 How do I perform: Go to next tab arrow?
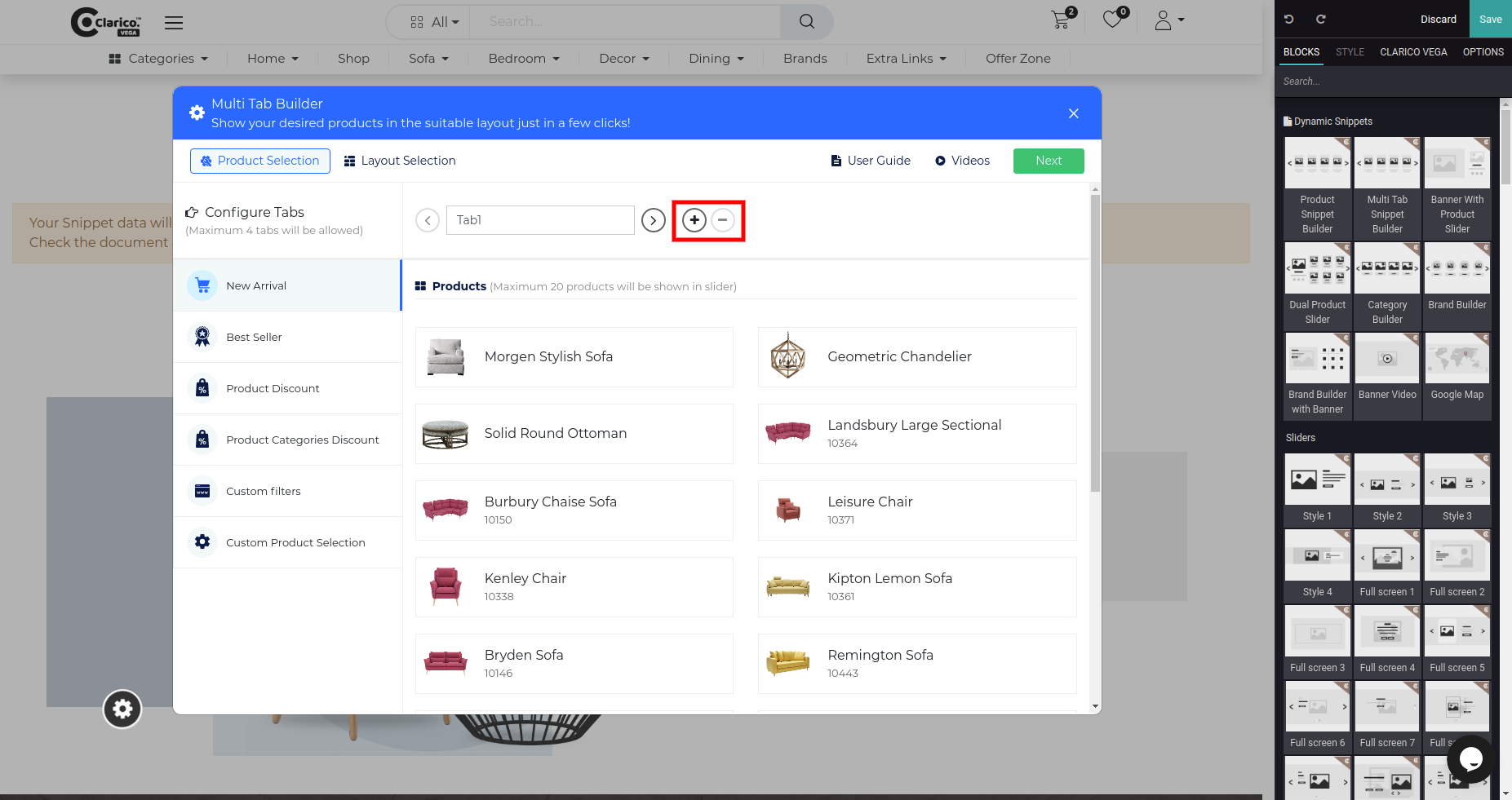pos(654,220)
